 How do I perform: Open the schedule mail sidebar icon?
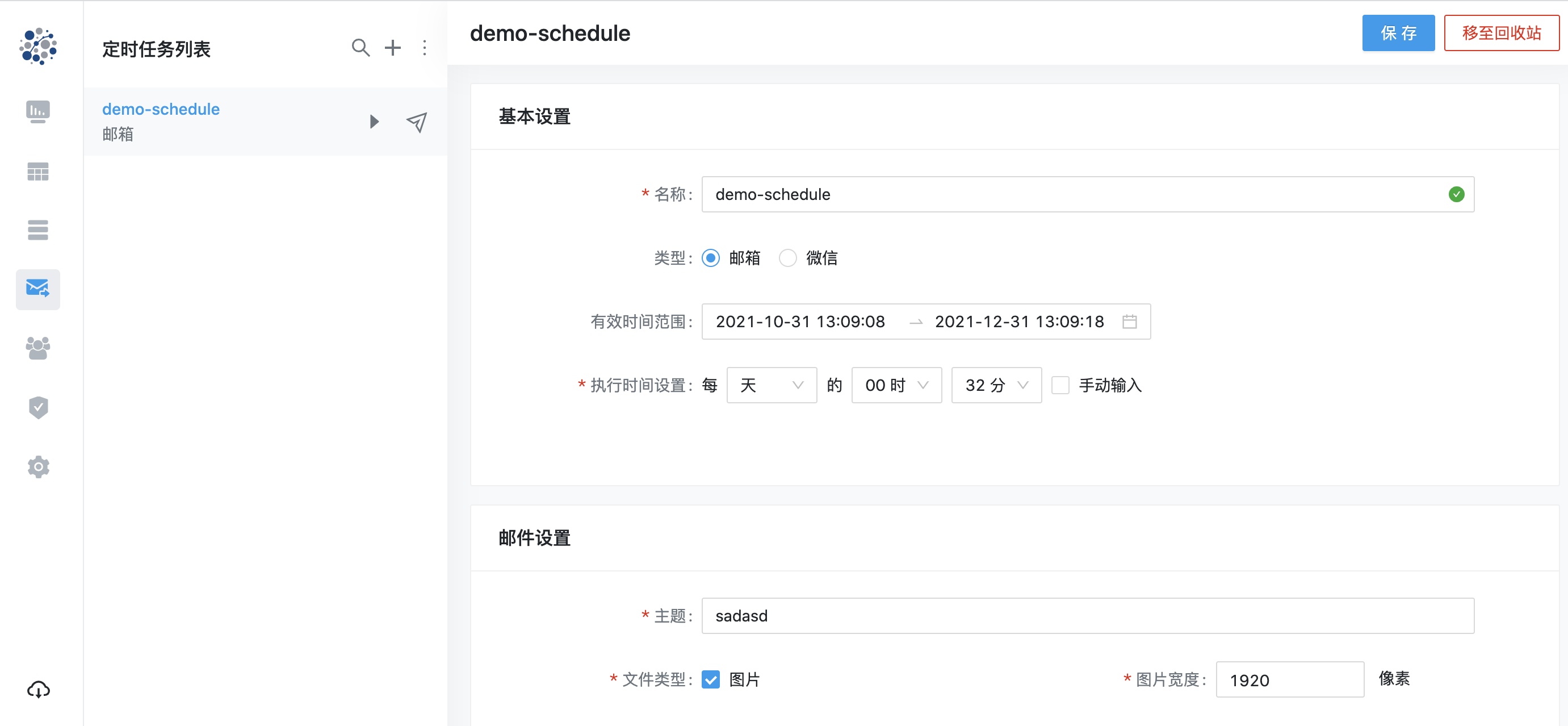point(37,289)
